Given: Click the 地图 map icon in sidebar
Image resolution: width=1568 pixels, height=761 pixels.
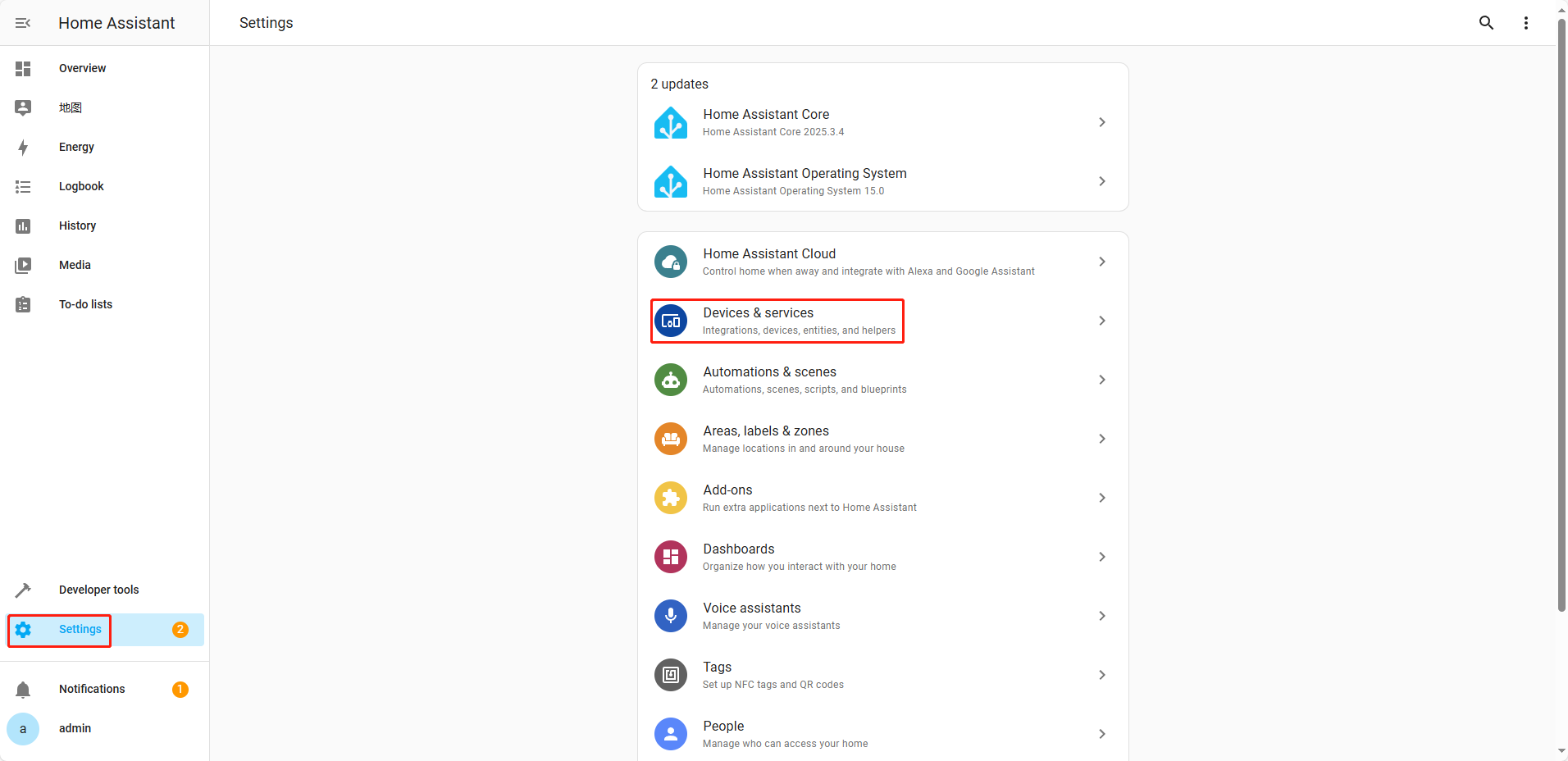Looking at the screenshot, I should [x=23, y=107].
